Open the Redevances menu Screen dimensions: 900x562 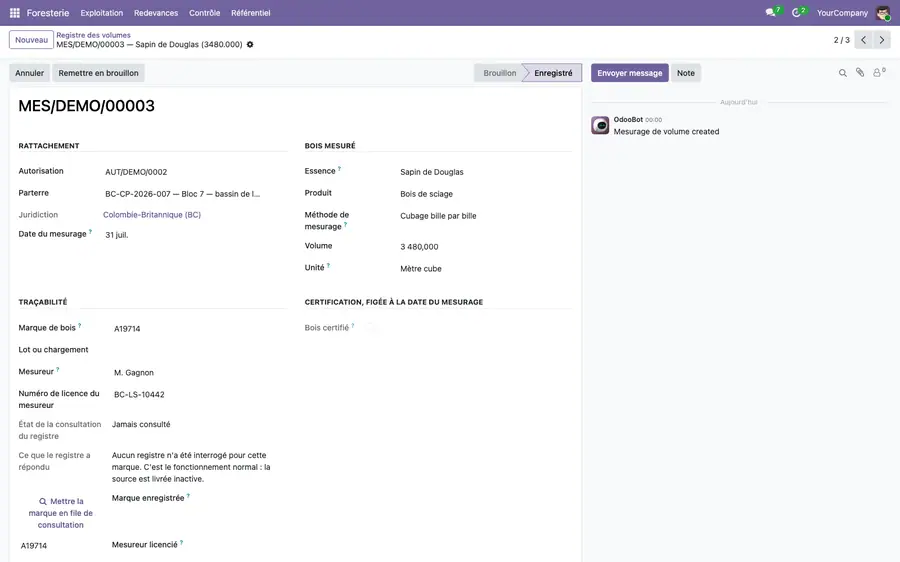coord(156,13)
